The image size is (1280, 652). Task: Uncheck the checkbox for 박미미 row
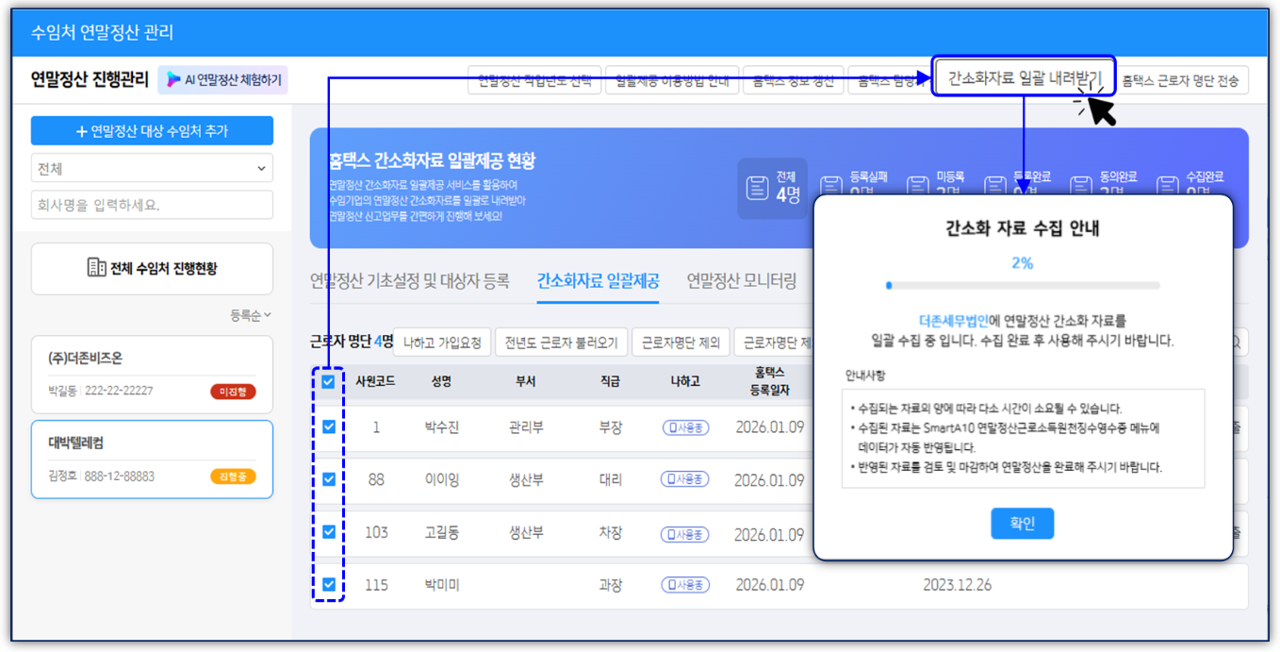[329, 584]
